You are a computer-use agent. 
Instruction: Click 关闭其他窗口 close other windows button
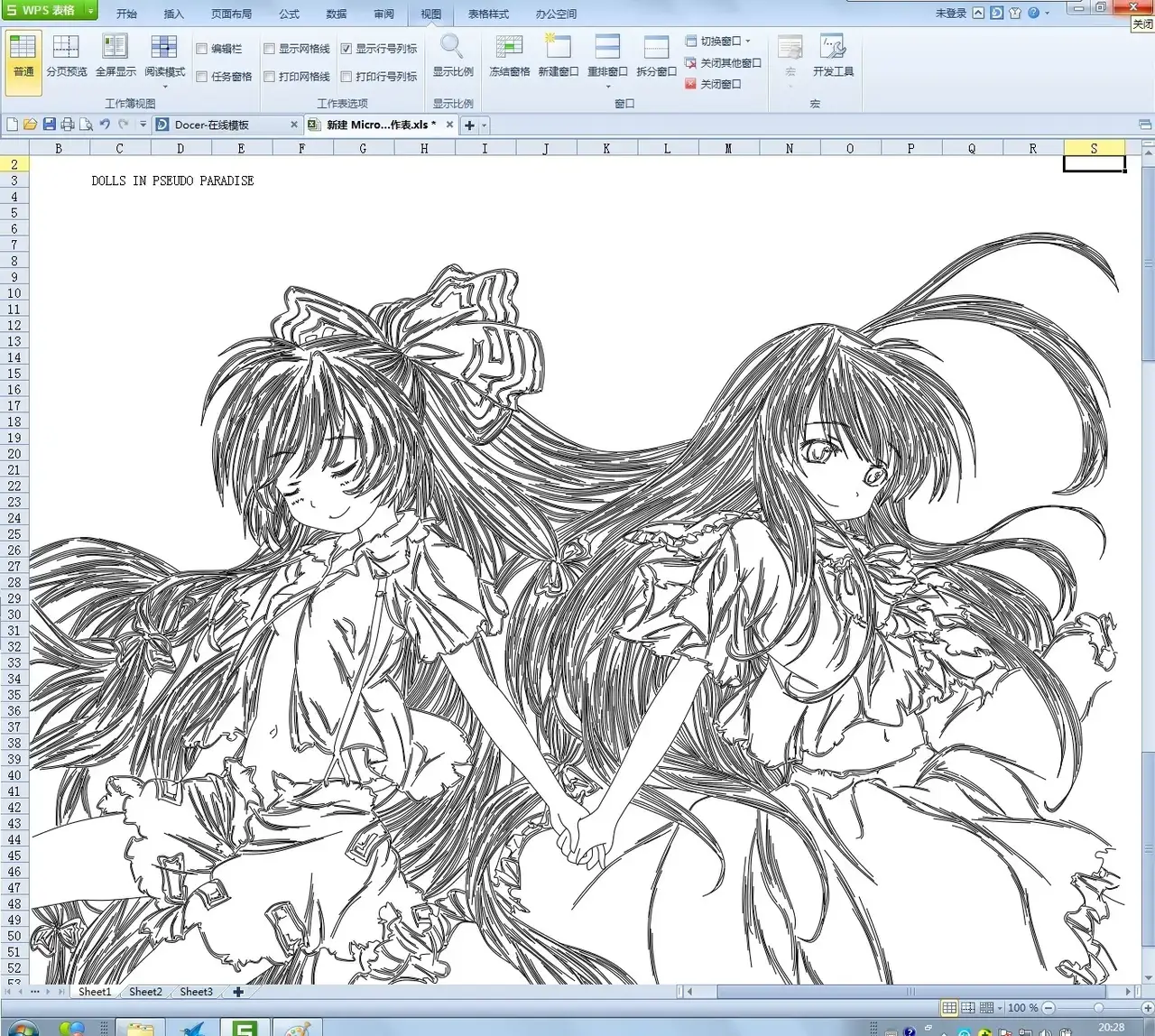[x=724, y=63]
